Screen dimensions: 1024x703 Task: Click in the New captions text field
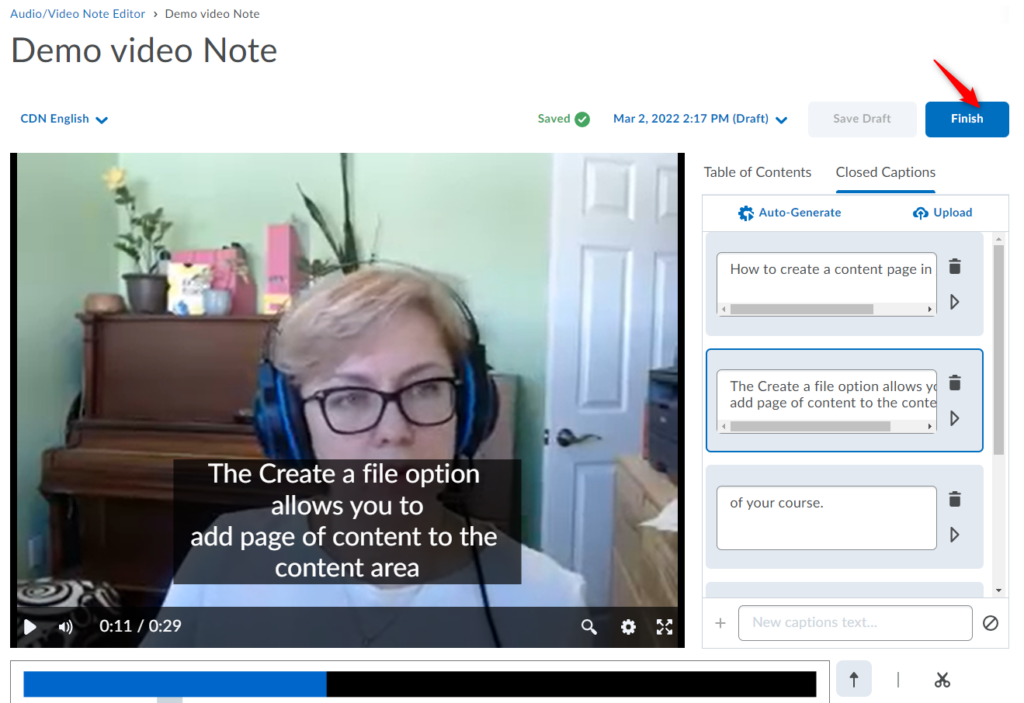click(x=854, y=623)
